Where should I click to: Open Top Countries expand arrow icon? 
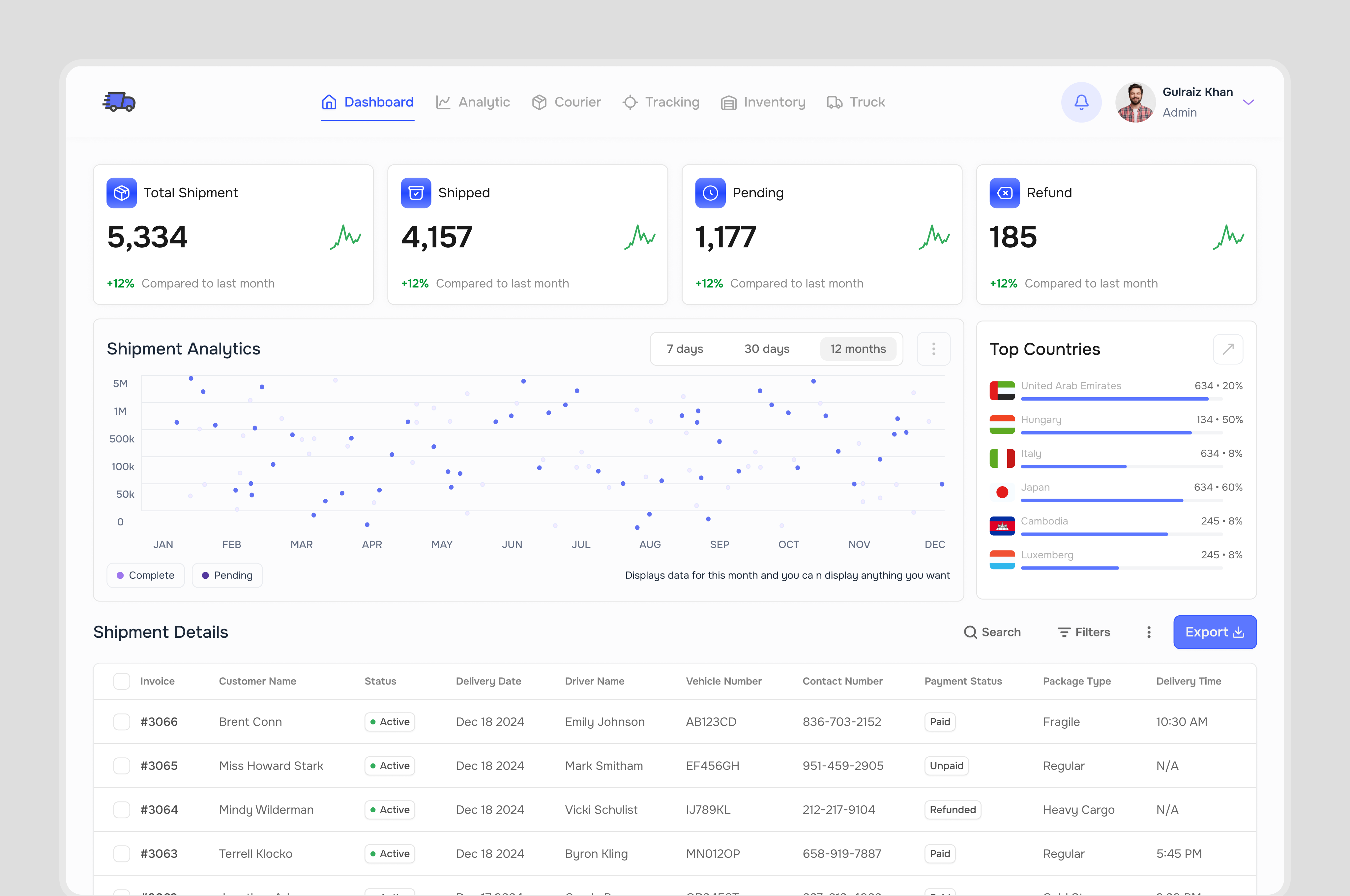(x=1228, y=349)
